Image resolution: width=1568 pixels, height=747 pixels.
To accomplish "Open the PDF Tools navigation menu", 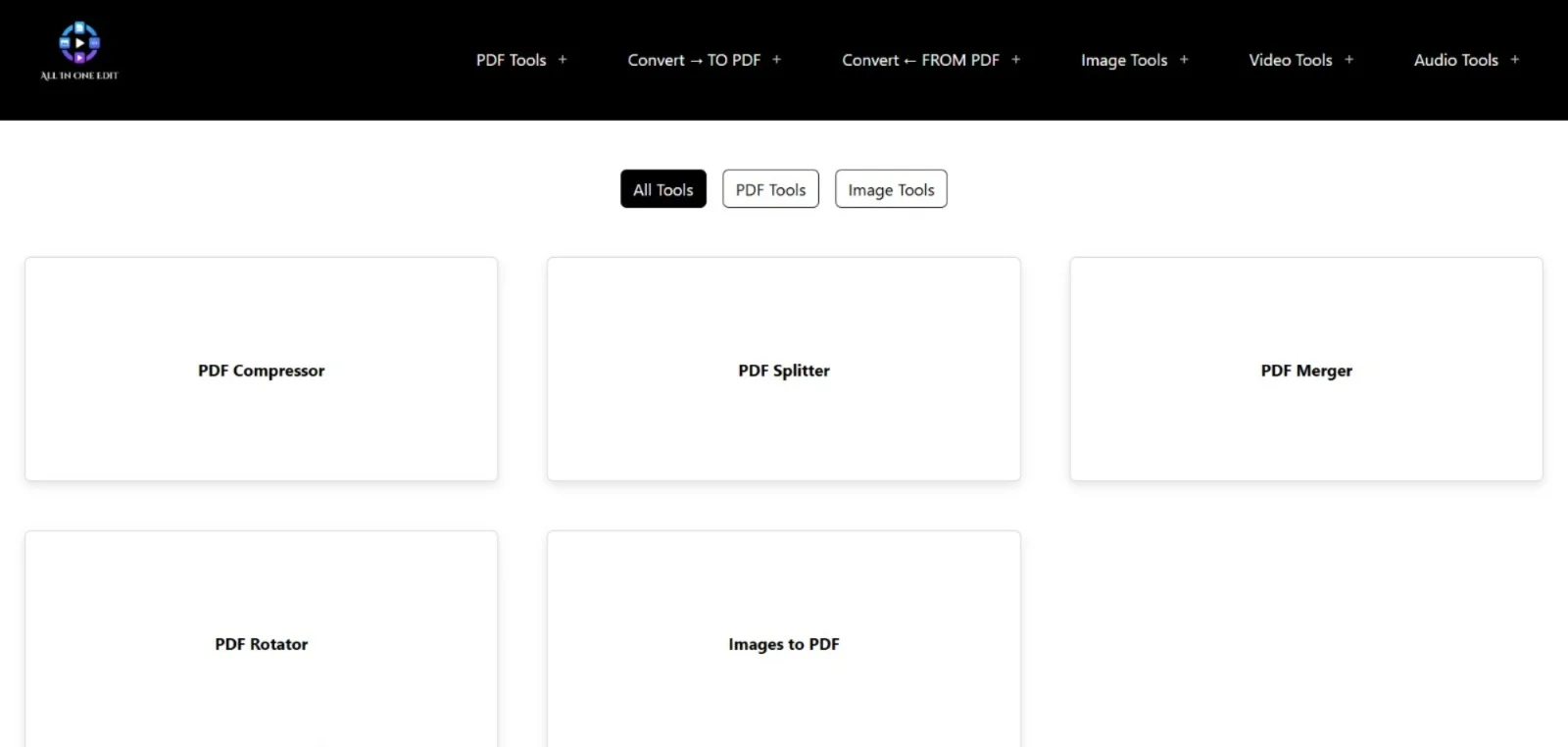I will pos(512,60).
